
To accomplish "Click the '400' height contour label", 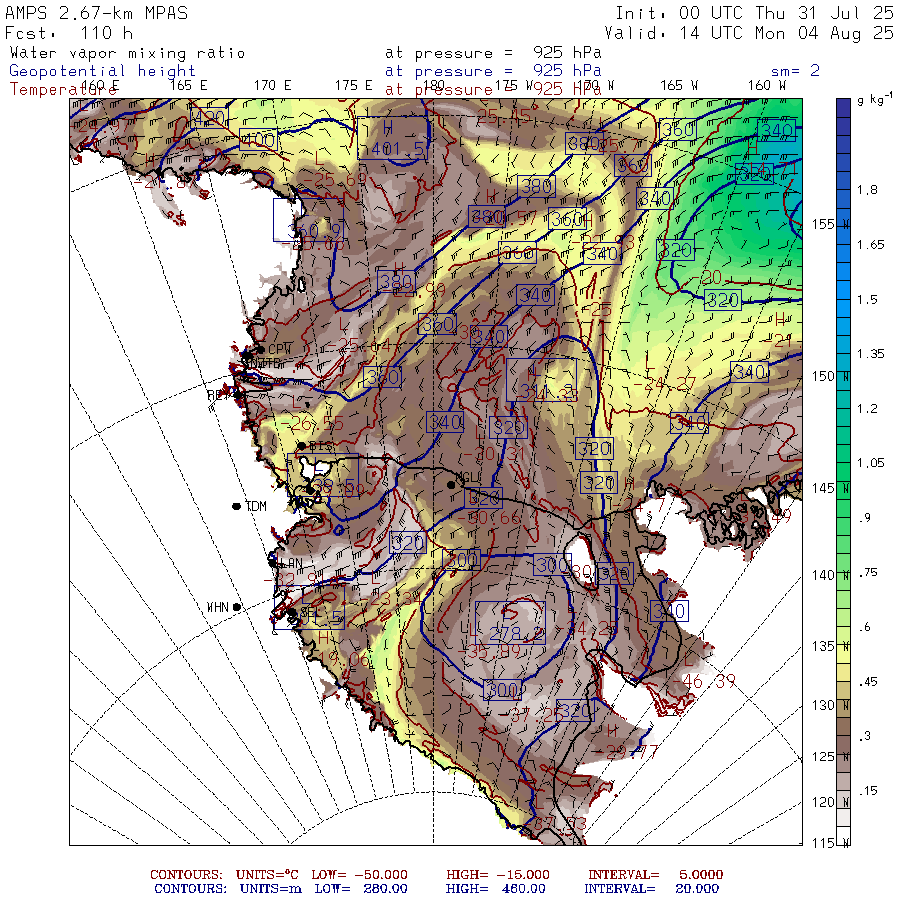I will click(x=258, y=139).
